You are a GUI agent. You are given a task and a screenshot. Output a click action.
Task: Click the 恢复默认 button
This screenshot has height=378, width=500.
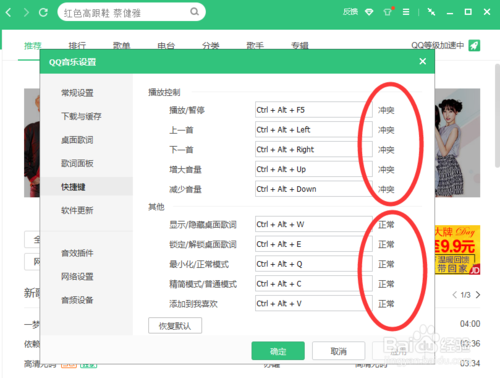[x=175, y=326]
